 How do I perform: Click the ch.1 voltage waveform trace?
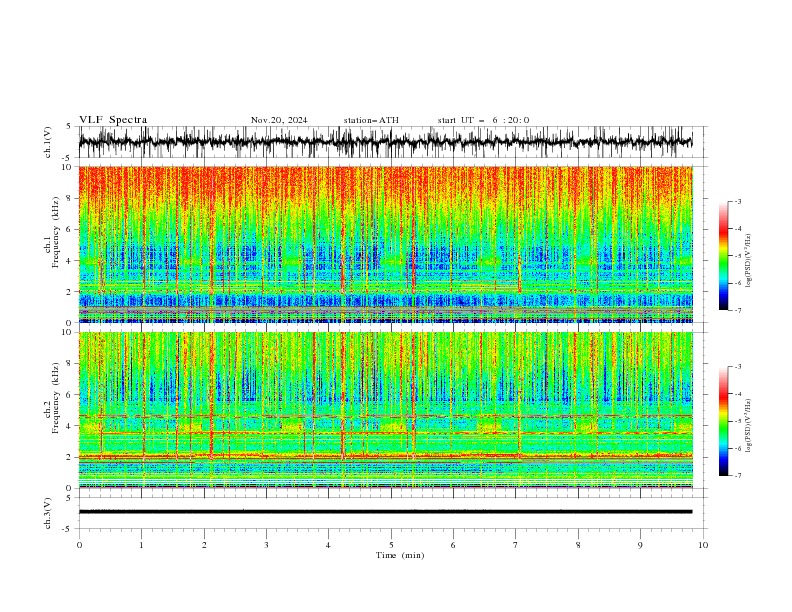pyautogui.click(x=385, y=142)
